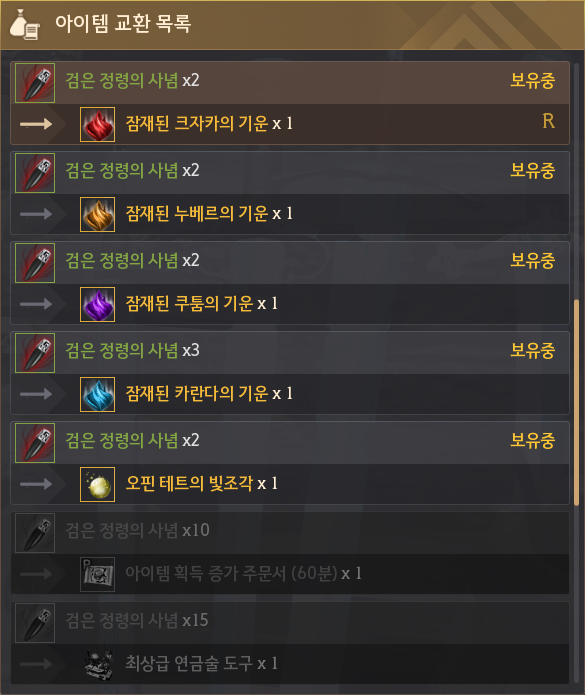Click the arrow beside 오핀 테트의 빛조각

click(x=36, y=484)
